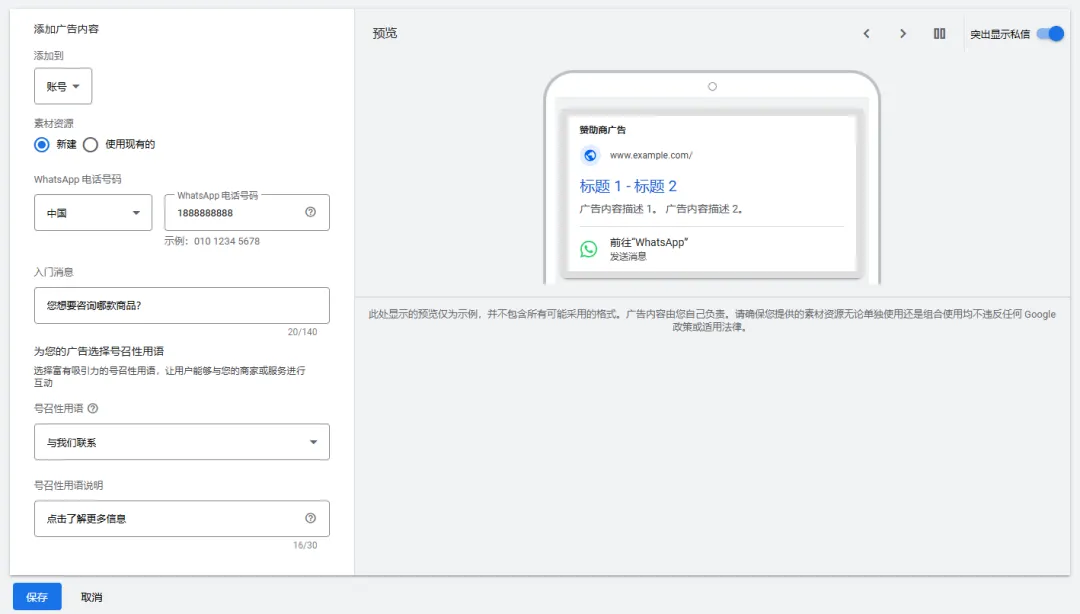Click help icon next to 号召性用语 label
Viewport: 1080px width, 614px height.
coord(93,409)
